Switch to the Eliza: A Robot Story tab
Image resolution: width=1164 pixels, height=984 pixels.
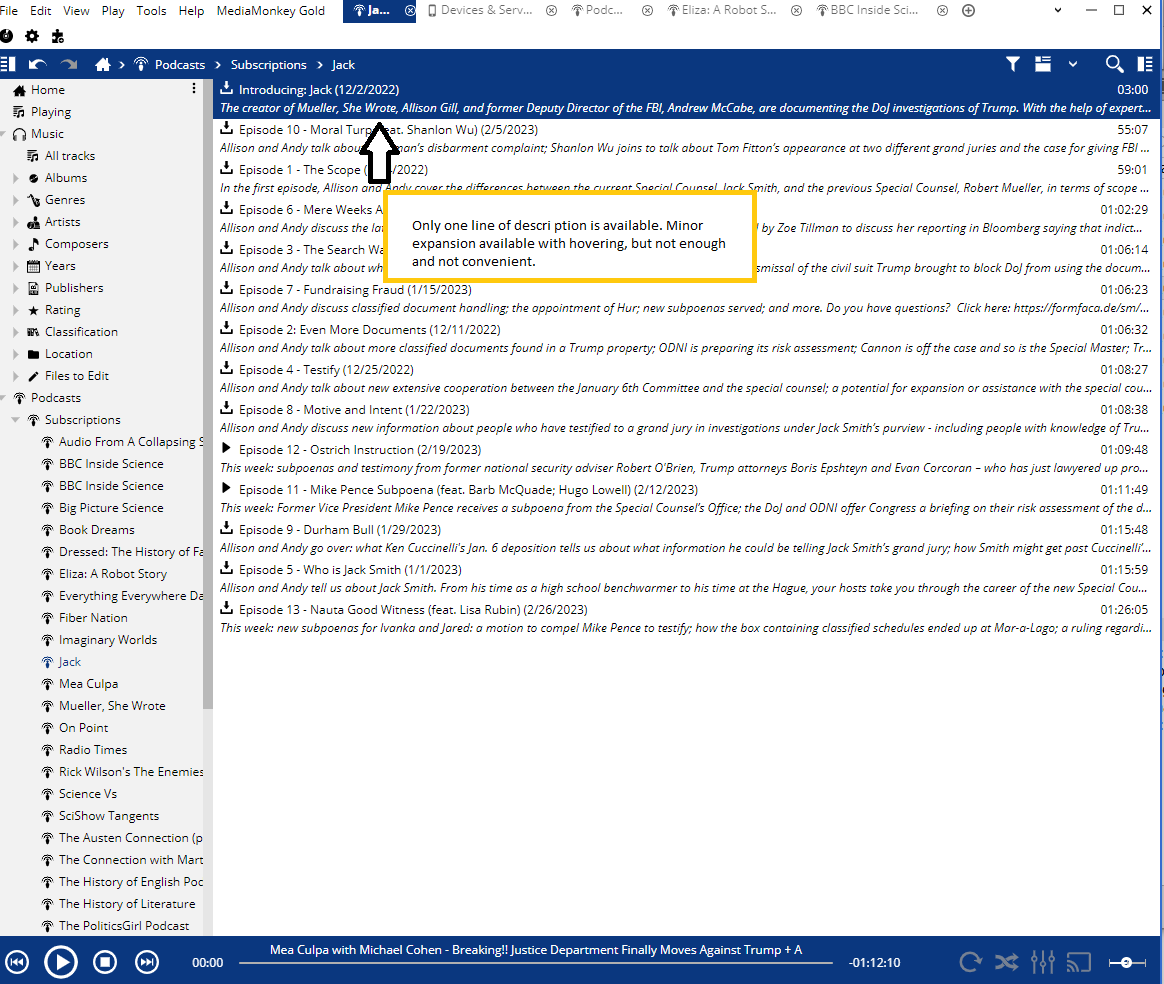pos(722,10)
